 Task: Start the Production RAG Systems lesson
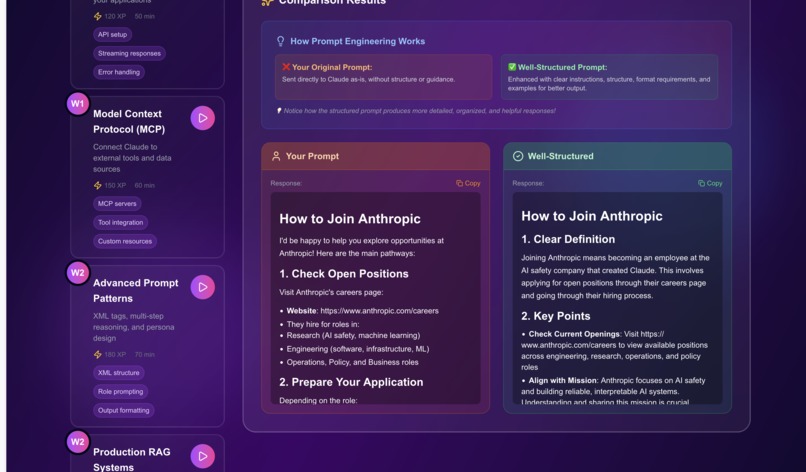click(203, 456)
